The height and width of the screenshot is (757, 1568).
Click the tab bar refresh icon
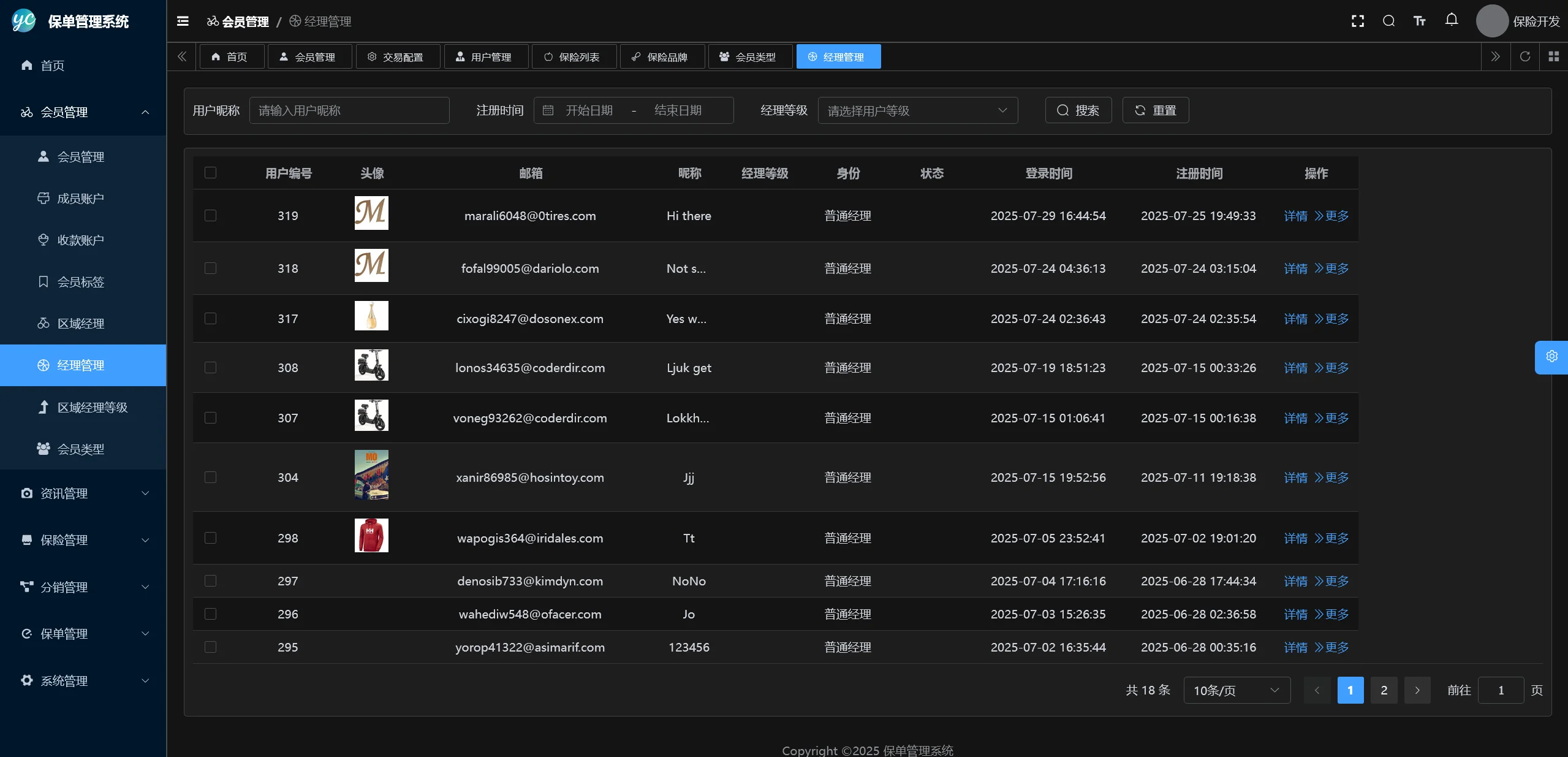coord(1524,56)
